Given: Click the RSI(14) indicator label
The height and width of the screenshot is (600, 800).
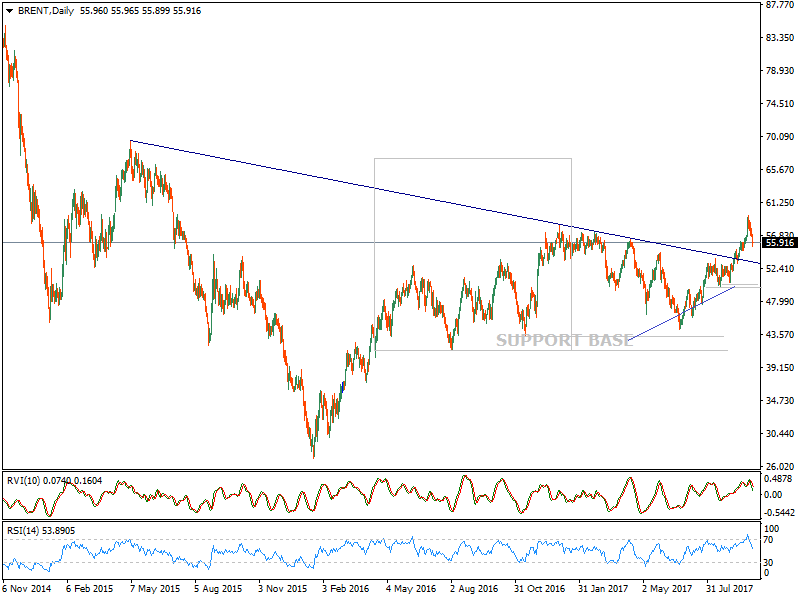Looking at the screenshot, I should [26, 531].
